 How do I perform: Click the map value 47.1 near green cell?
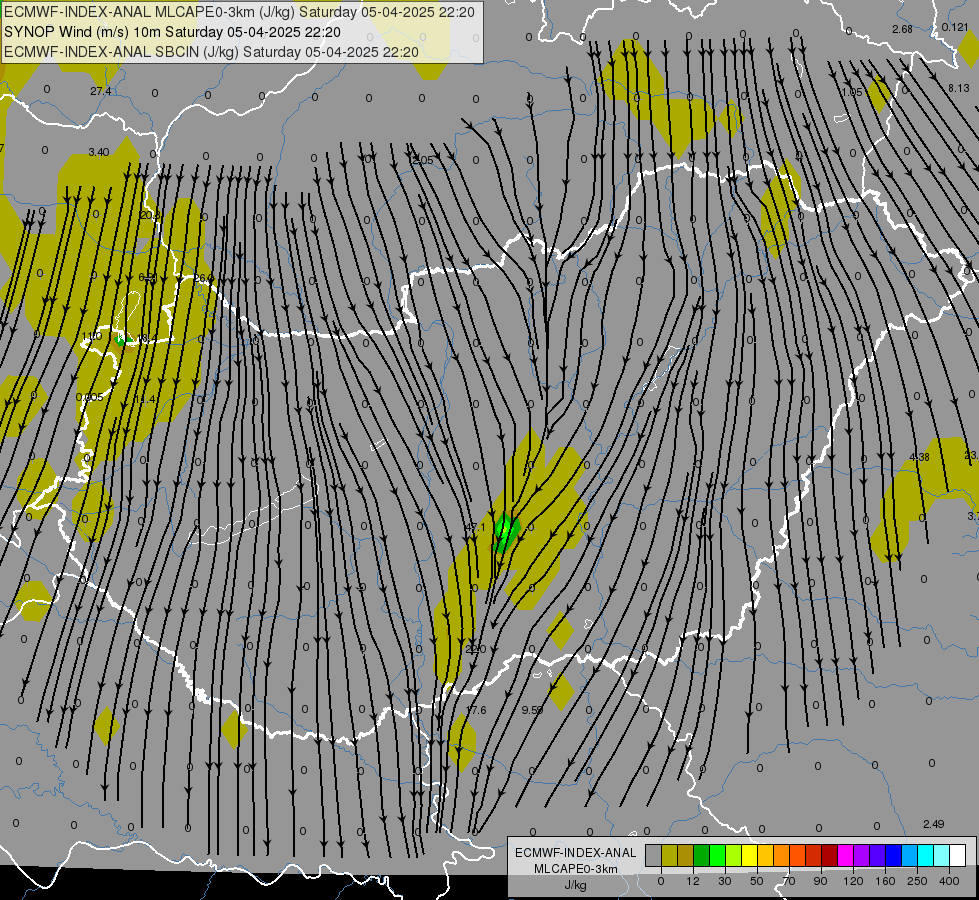475,527
